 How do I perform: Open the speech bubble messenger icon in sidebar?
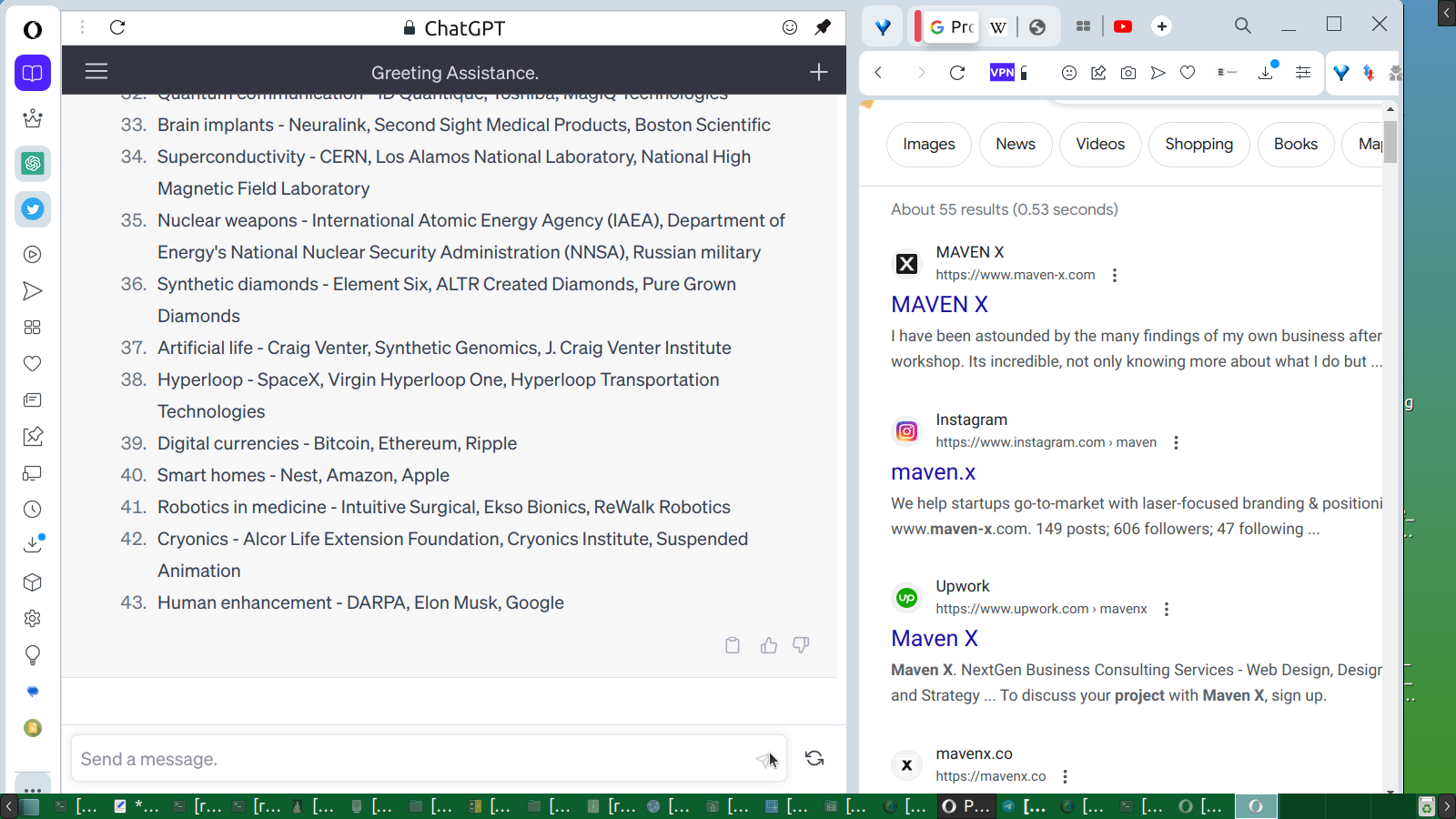tap(33, 692)
